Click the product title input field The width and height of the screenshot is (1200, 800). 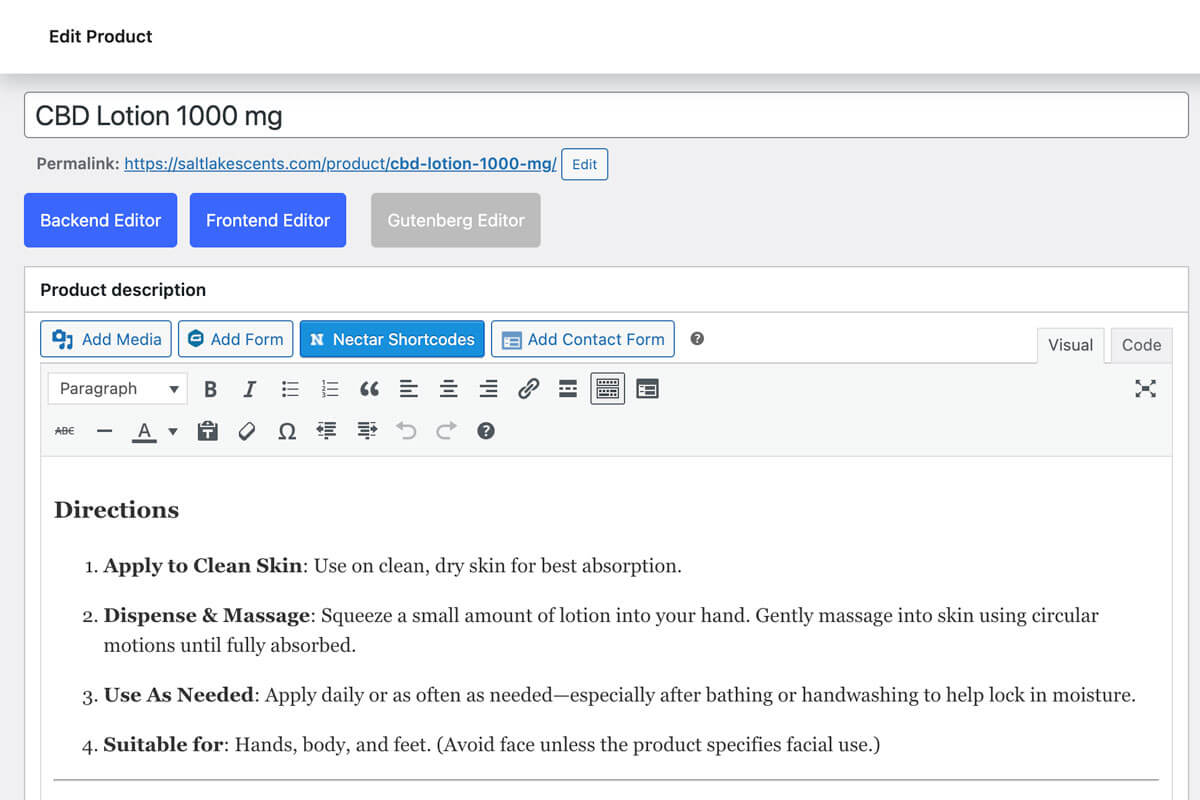(x=600, y=116)
